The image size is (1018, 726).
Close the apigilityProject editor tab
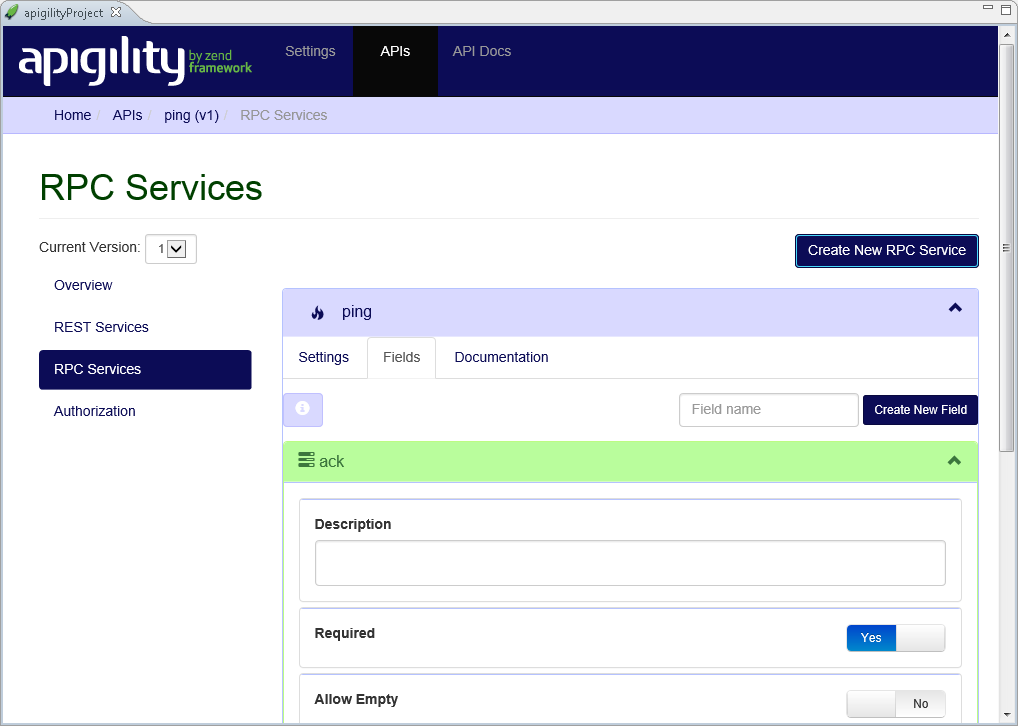116,12
